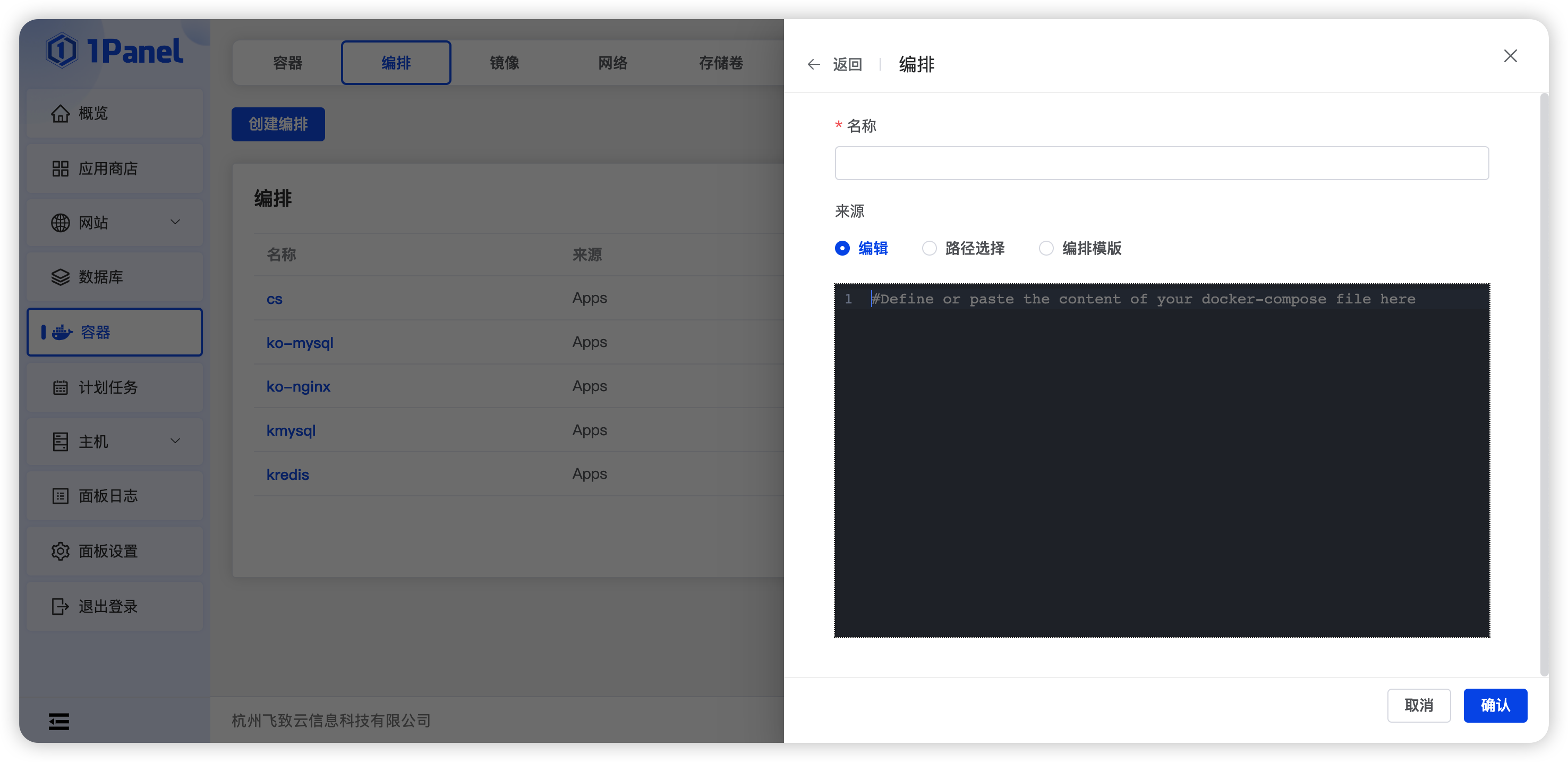Choose 路径选择 as the source
This screenshot has width=1568, height=762.
tap(930, 249)
